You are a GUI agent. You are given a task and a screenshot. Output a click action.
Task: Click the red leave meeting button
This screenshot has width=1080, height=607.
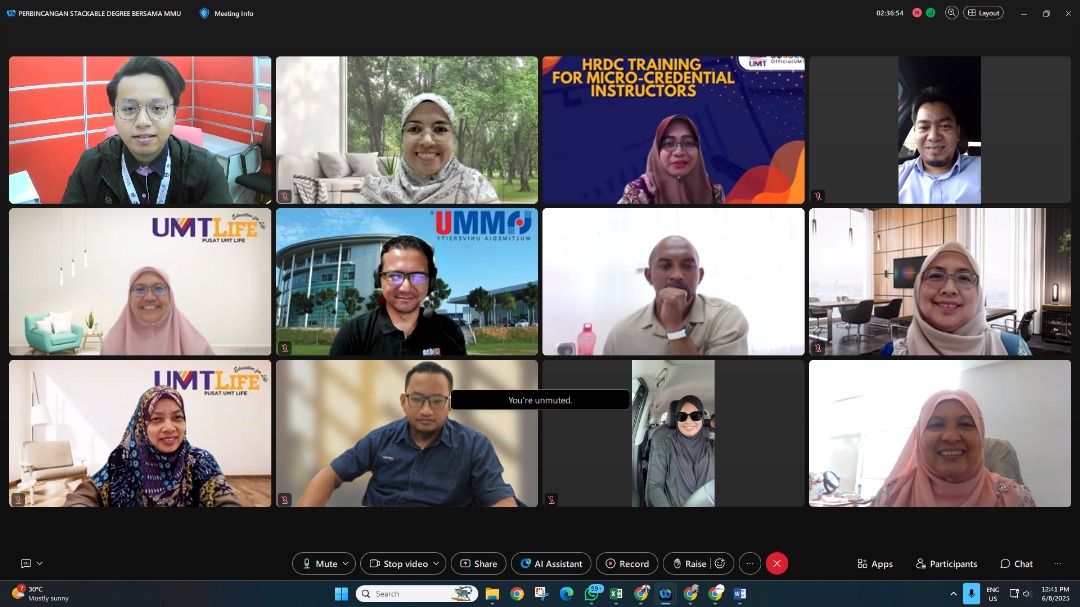coord(777,564)
